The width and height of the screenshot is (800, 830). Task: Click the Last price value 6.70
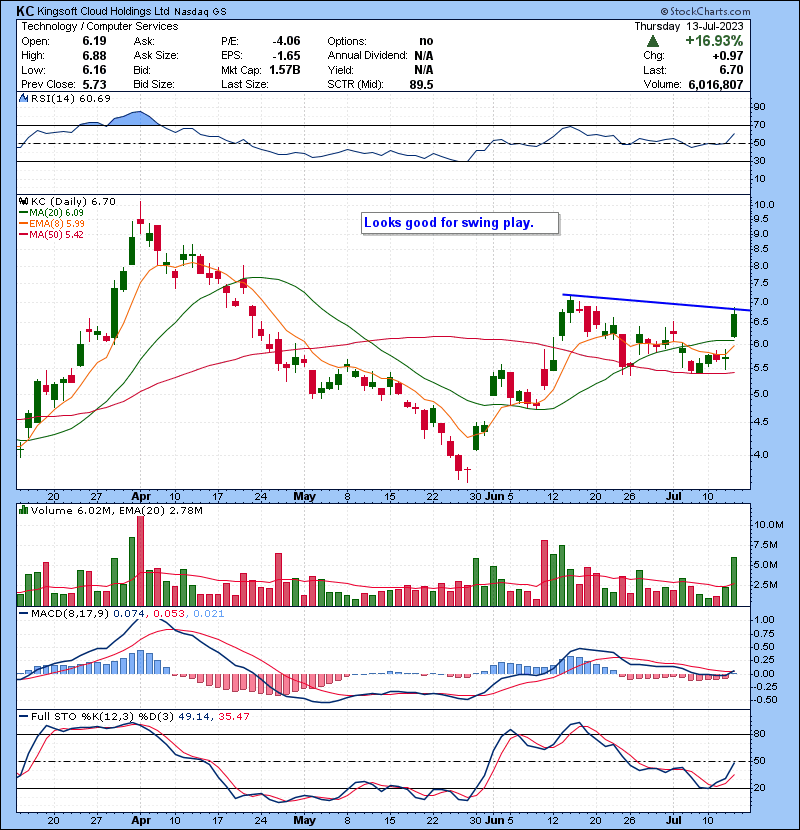[731, 70]
